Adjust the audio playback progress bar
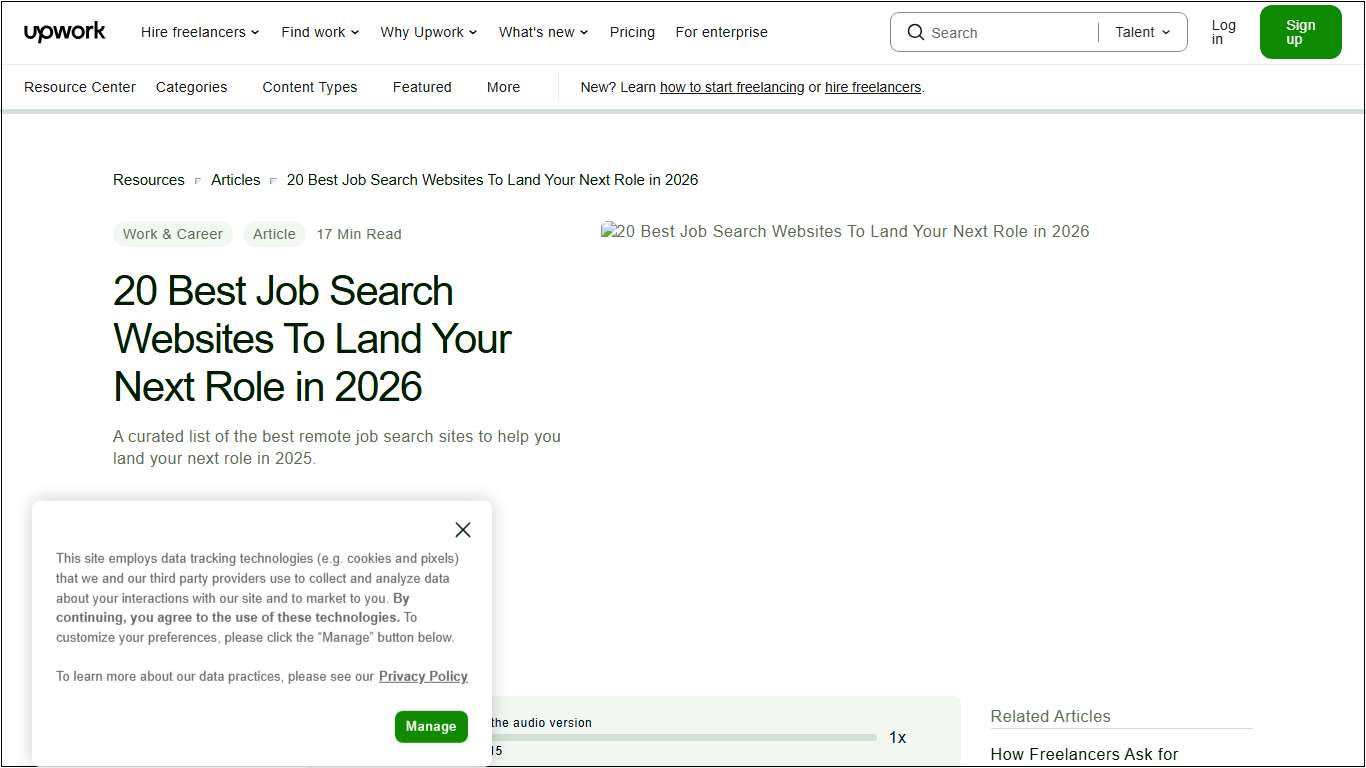The height and width of the screenshot is (768, 1366). tap(685, 737)
